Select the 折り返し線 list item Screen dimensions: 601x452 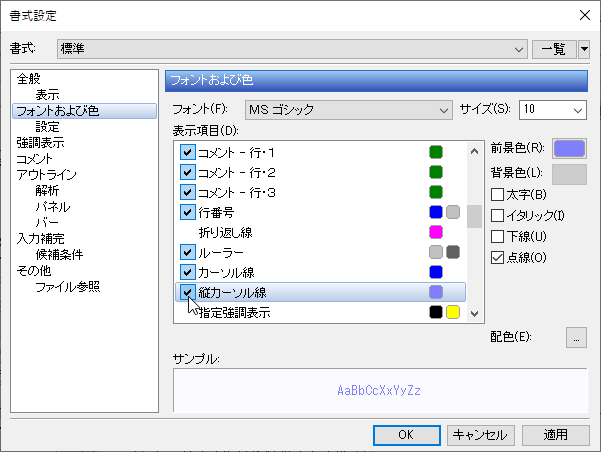(225, 232)
